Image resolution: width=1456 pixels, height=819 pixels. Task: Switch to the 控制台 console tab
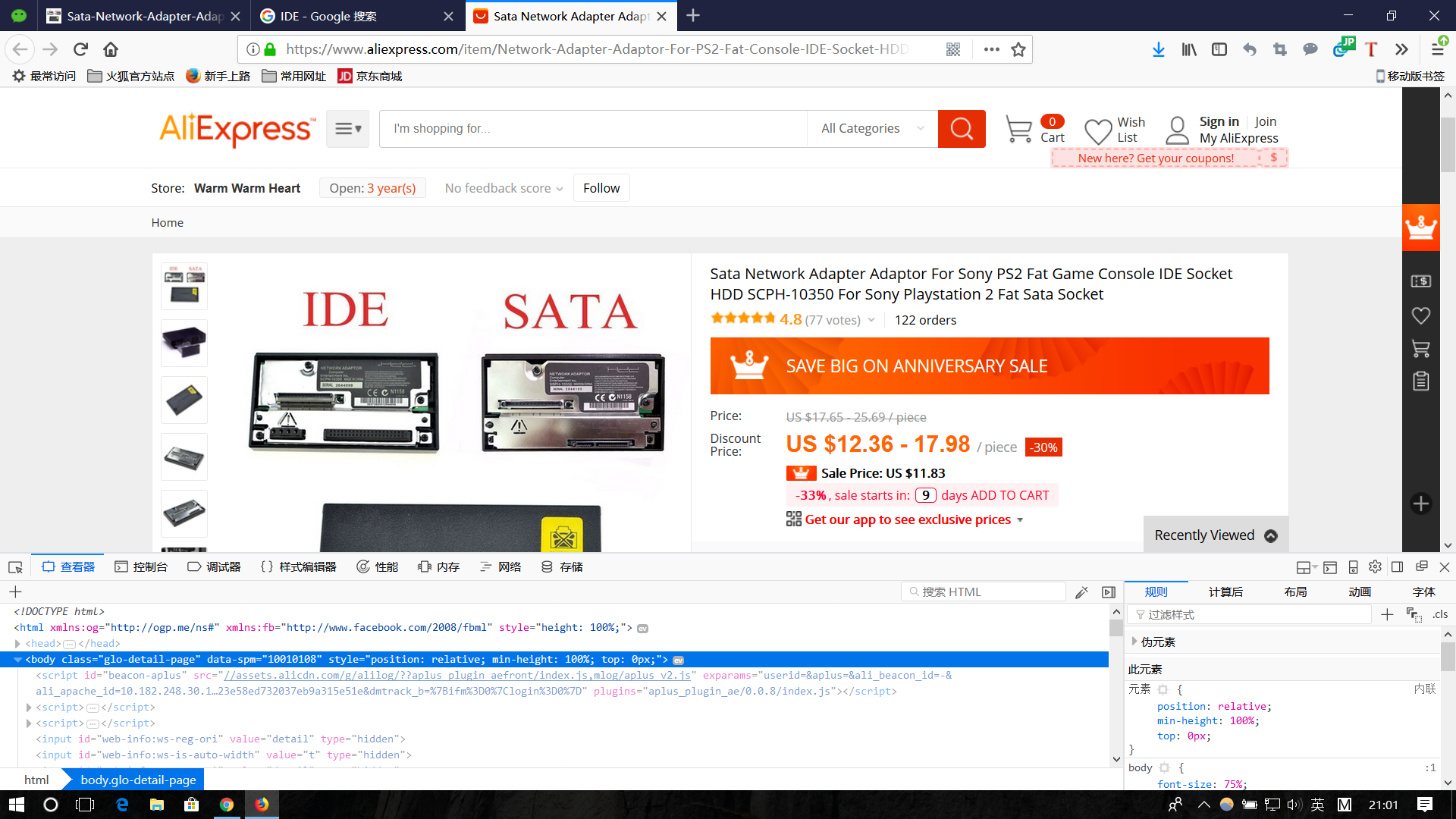point(141,567)
